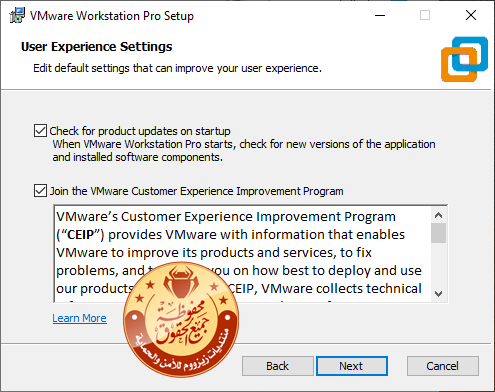495x392 pixels.
Task: Click the 'User Experience Settings' heading
Action: tap(97, 47)
